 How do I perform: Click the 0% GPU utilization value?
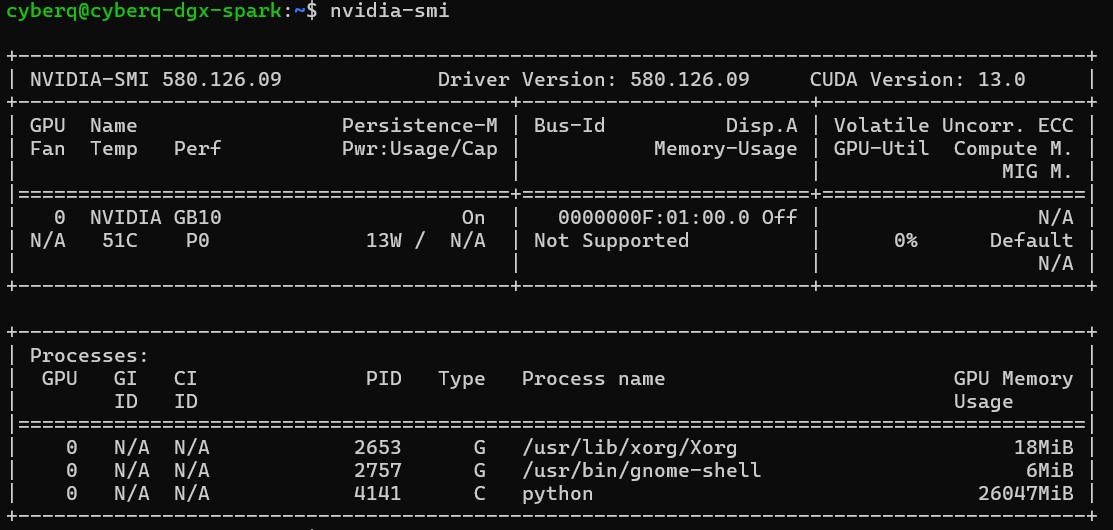(905, 241)
